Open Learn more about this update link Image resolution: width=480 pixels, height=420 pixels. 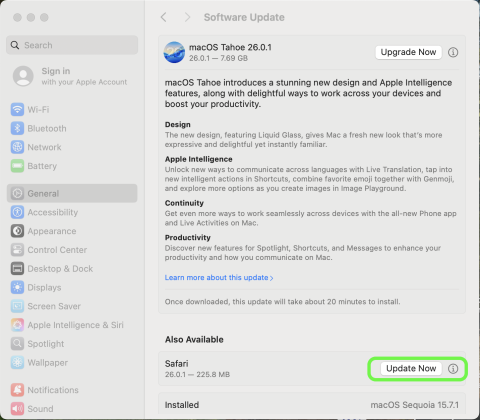point(219,277)
